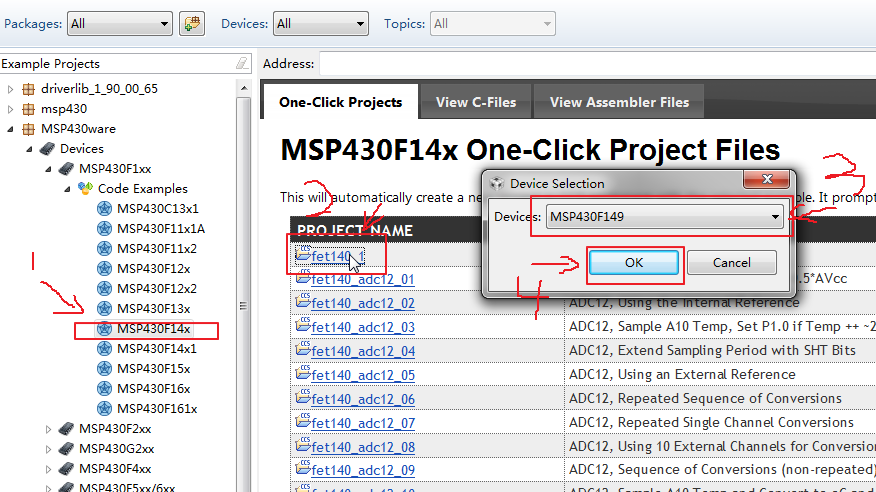Select MSP430F13x in the tree
Viewport: 876px width, 492px height.
(154, 309)
